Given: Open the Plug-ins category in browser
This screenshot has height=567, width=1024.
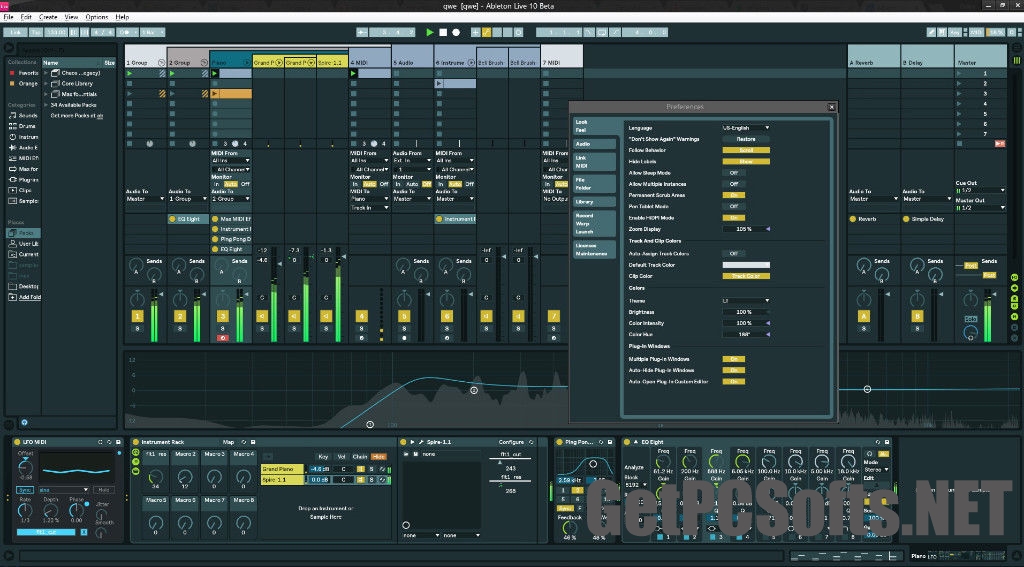Looking at the screenshot, I should [x=24, y=180].
